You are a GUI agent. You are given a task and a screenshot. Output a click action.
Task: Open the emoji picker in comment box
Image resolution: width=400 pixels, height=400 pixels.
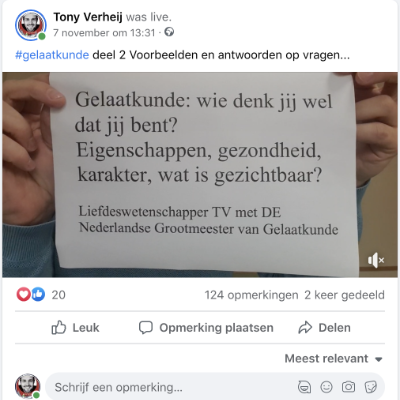point(326,387)
